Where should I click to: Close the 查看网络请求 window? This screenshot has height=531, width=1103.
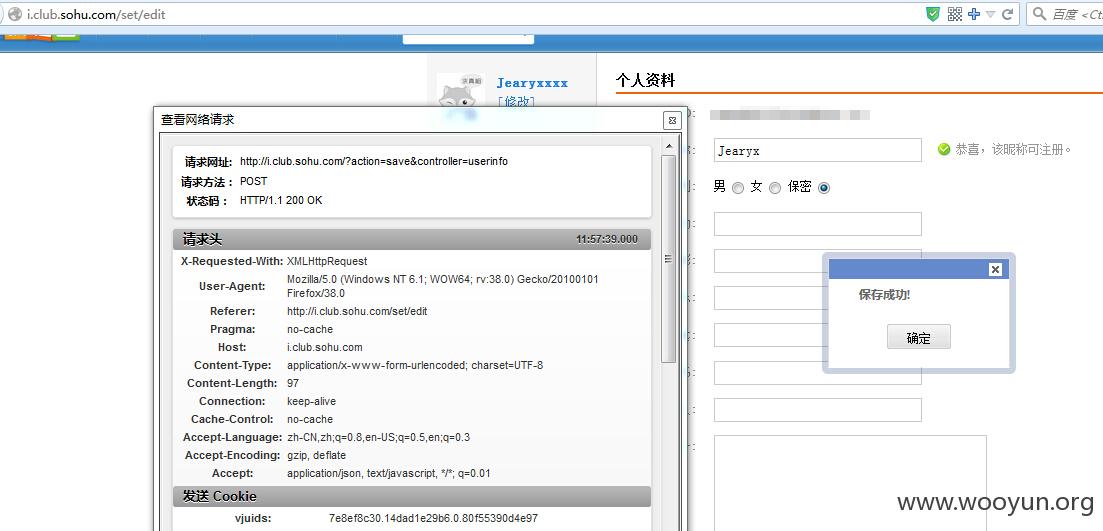[x=672, y=120]
